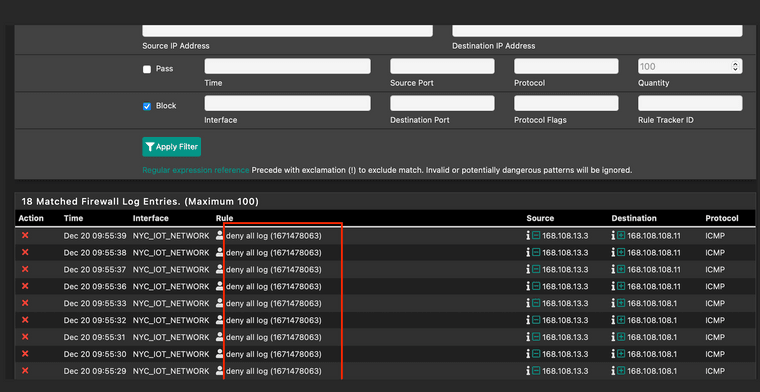Click source info icon in the 09:55:33 row
The width and height of the screenshot is (760, 392).
[528, 304]
